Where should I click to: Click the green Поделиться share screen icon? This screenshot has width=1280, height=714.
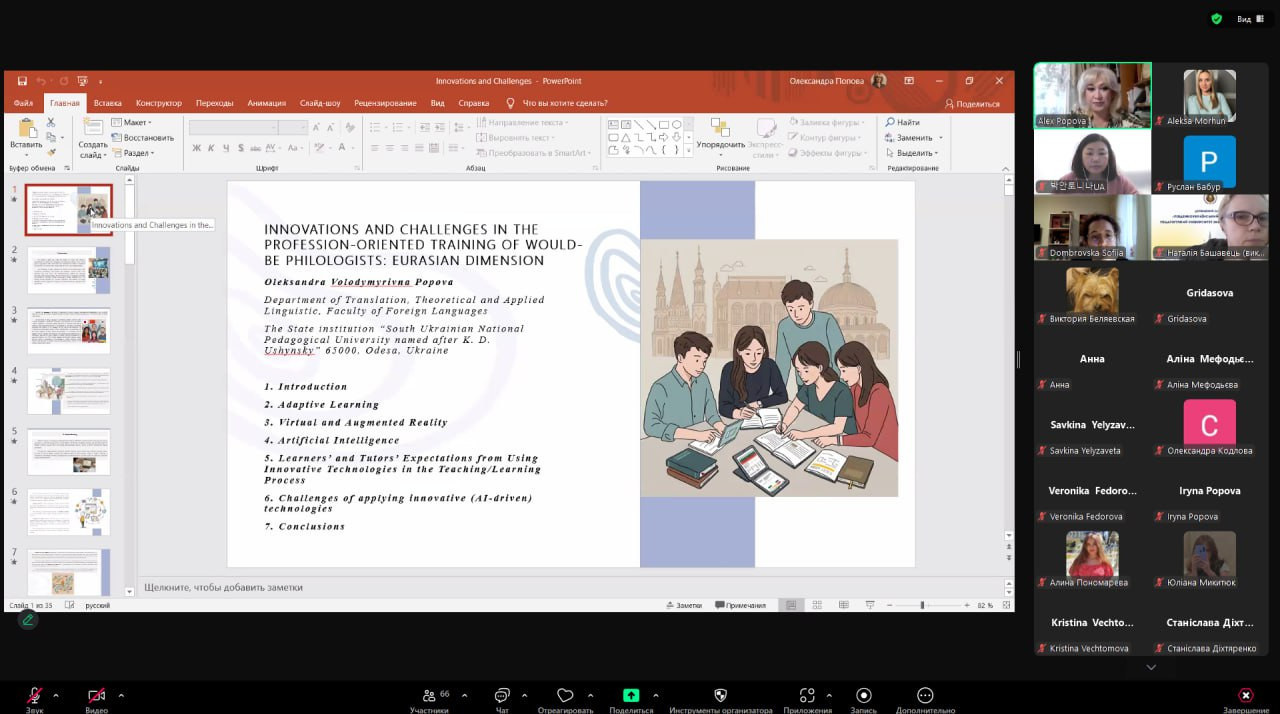pyautogui.click(x=631, y=696)
